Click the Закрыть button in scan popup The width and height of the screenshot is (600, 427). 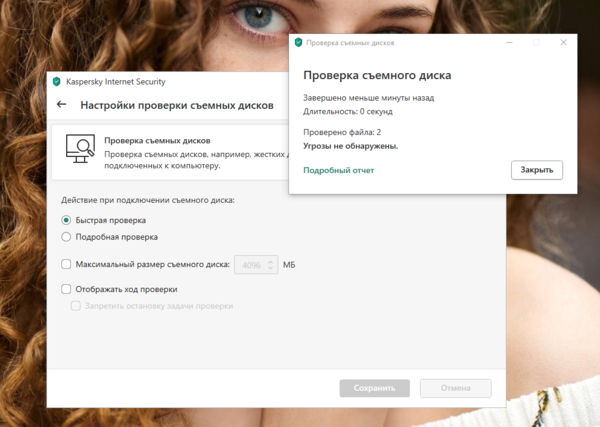coord(537,170)
